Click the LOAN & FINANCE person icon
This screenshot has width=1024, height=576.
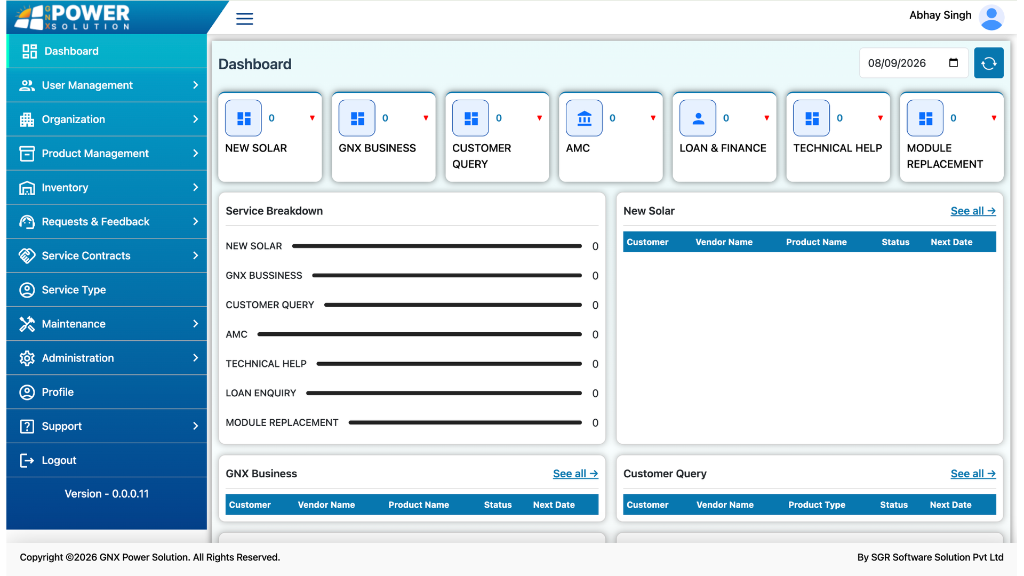(698, 118)
